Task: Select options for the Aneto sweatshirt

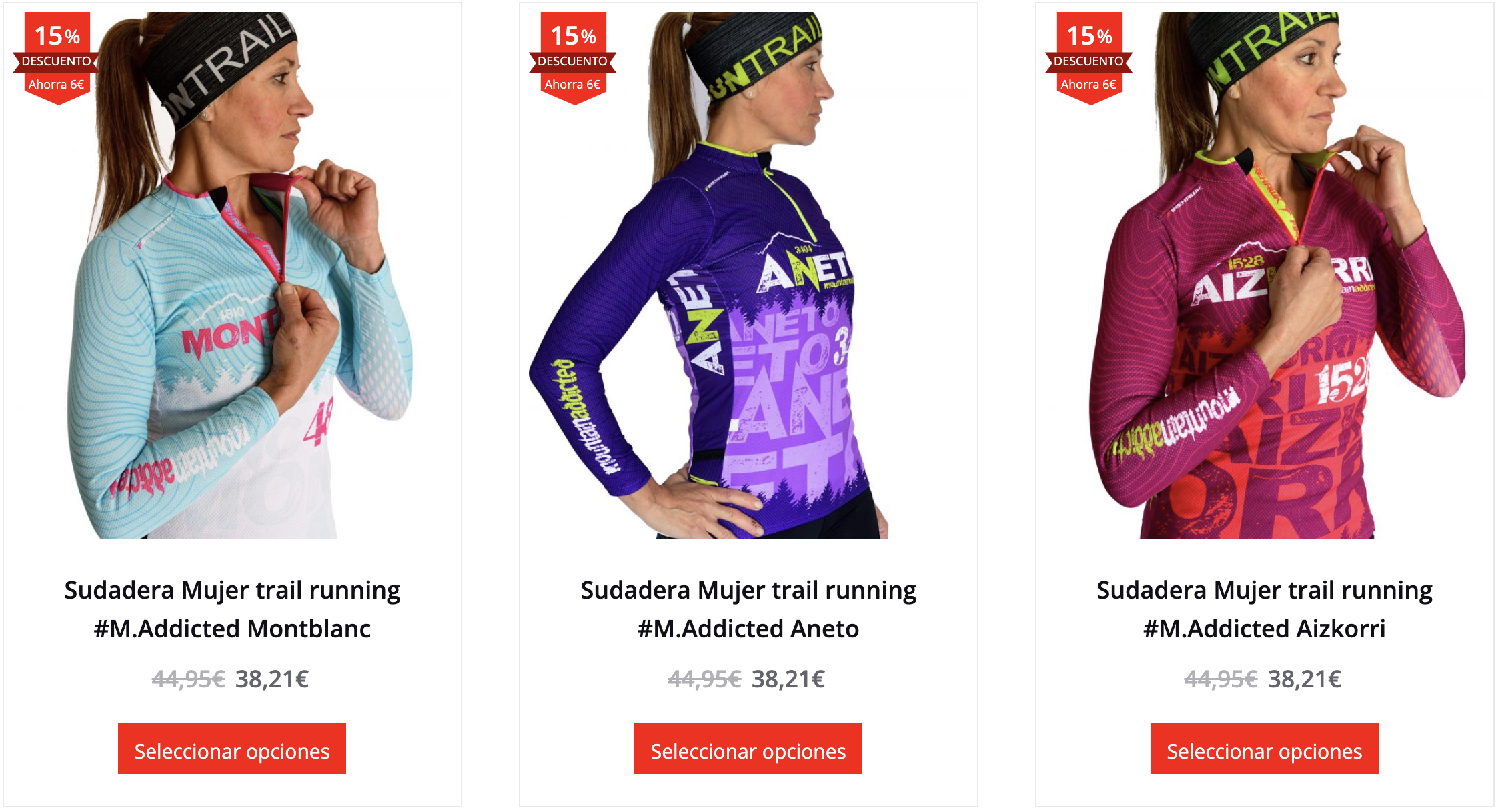Action: 748,749
